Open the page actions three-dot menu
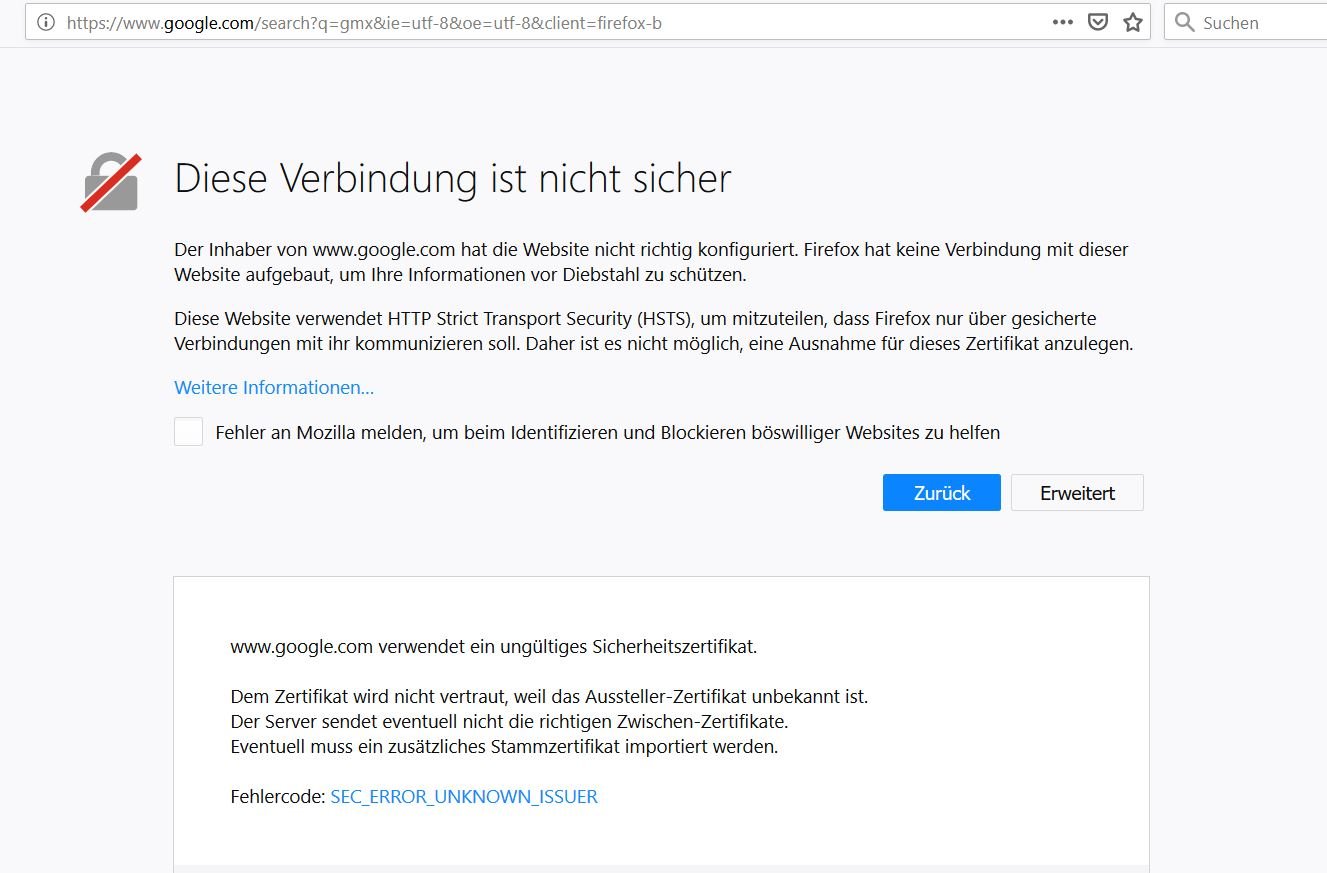Viewport: 1327px width, 873px height. (x=1063, y=22)
